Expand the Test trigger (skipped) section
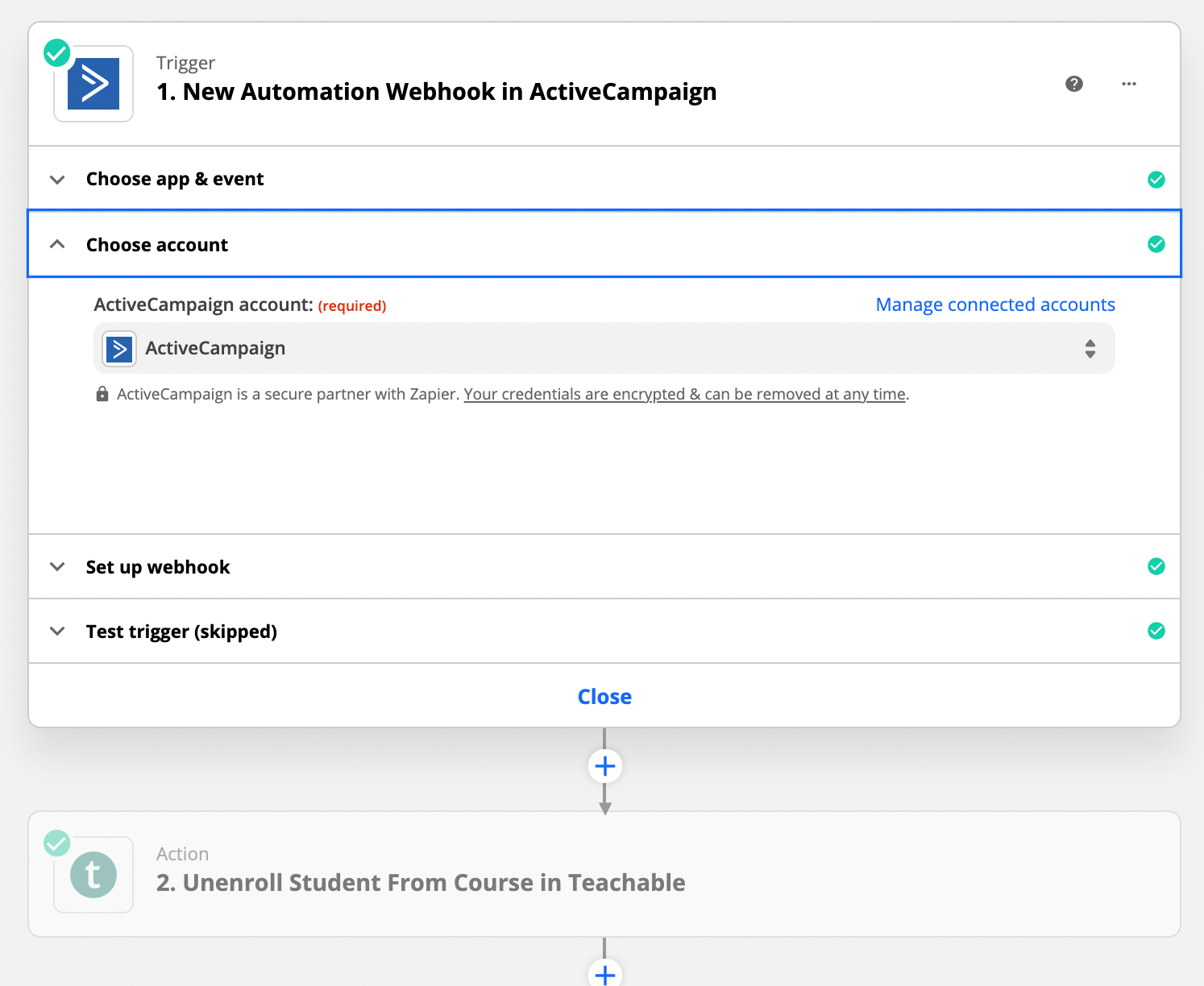The image size is (1204, 986). (604, 631)
